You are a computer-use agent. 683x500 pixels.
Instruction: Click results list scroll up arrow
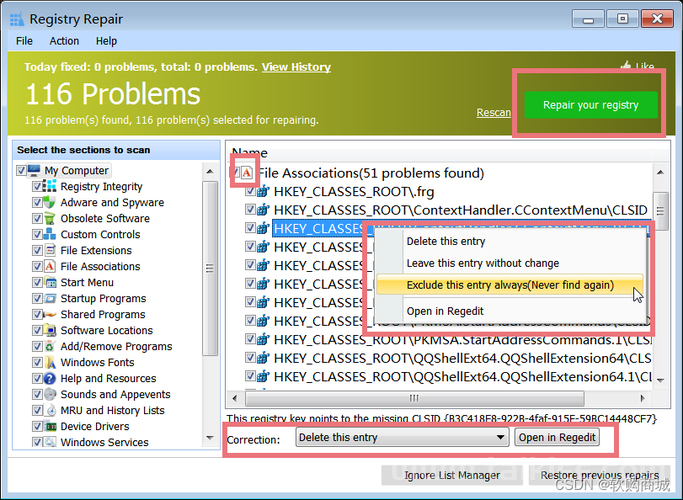[x=660, y=172]
